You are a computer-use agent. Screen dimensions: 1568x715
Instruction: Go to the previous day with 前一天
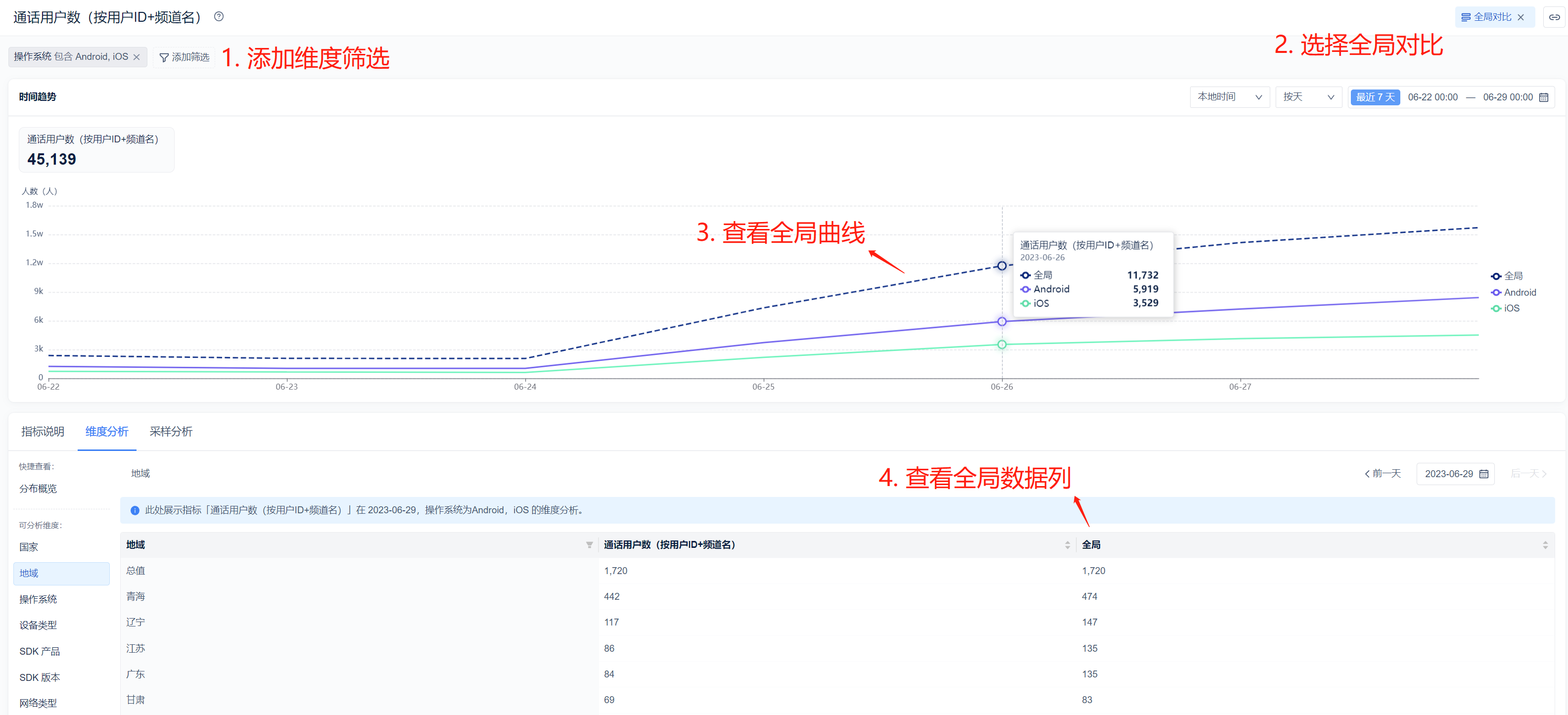coord(1383,473)
